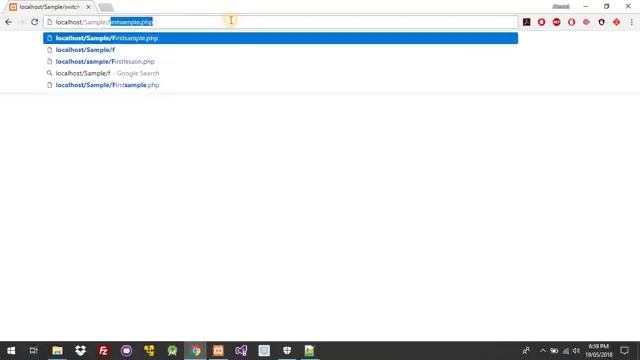This screenshot has height=360, width=640.
Task: Open XAMPP from the taskbar
Action: (x=218, y=351)
